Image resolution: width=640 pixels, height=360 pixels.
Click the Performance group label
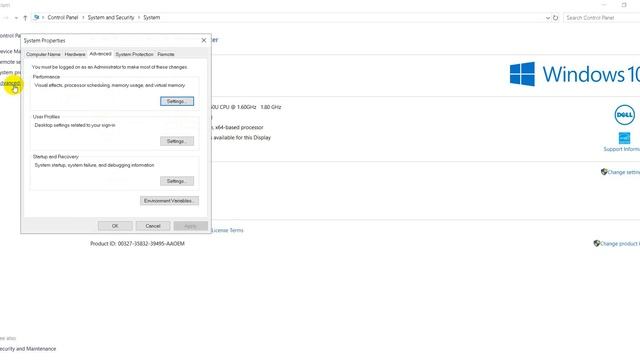pyautogui.click(x=46, y=77)
